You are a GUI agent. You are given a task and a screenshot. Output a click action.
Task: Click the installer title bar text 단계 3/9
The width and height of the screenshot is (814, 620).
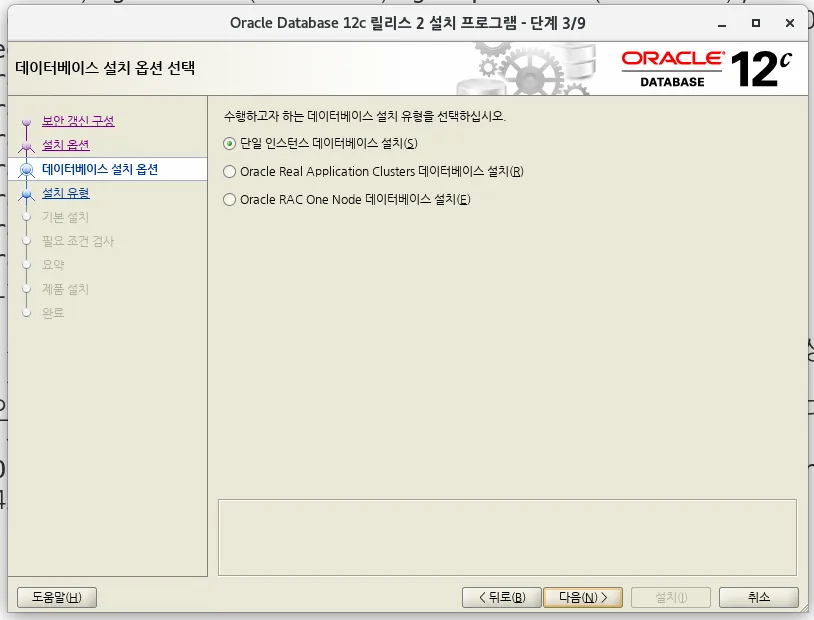(x=558, y=23)
